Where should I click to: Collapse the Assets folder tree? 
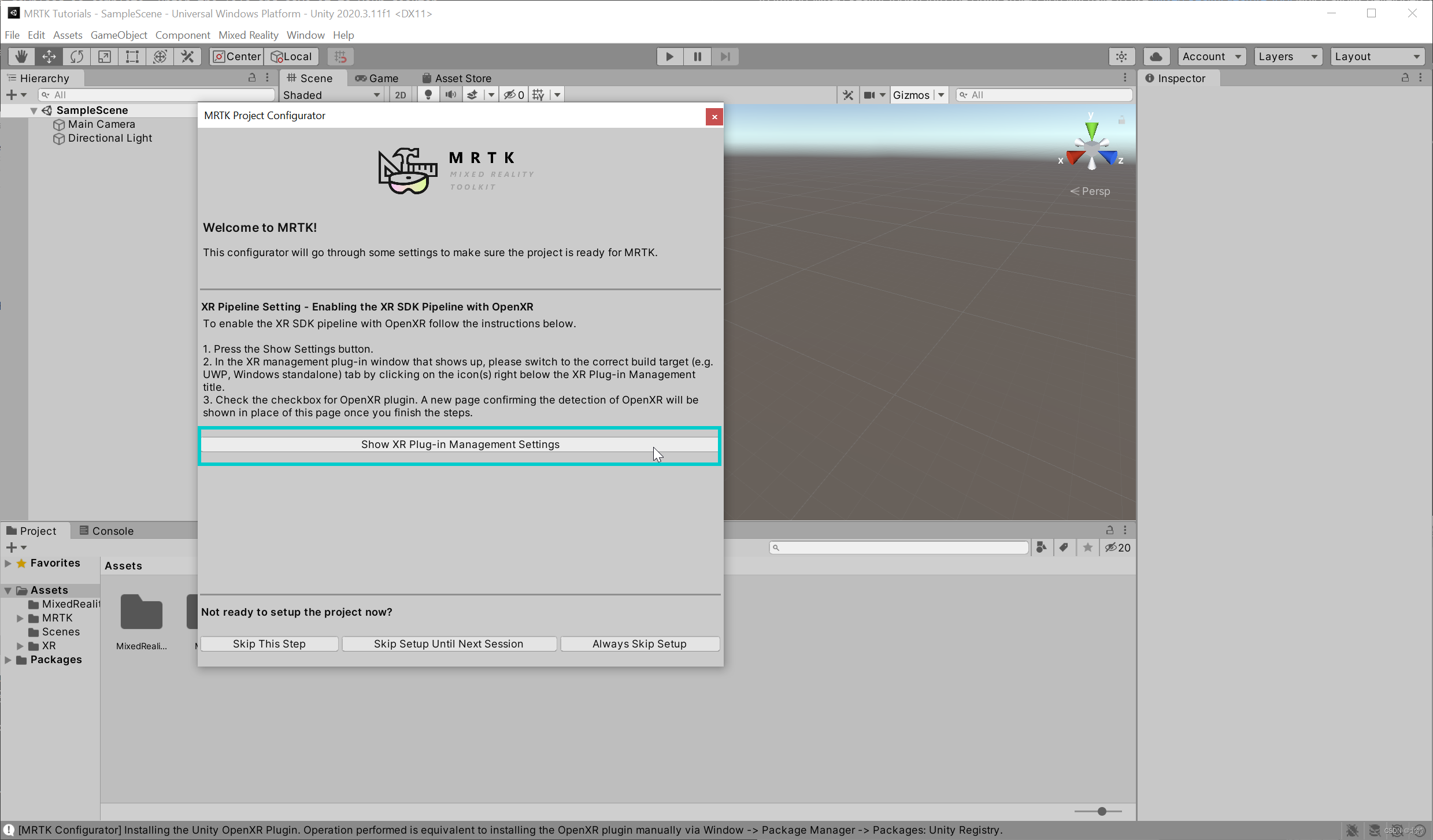8,590
